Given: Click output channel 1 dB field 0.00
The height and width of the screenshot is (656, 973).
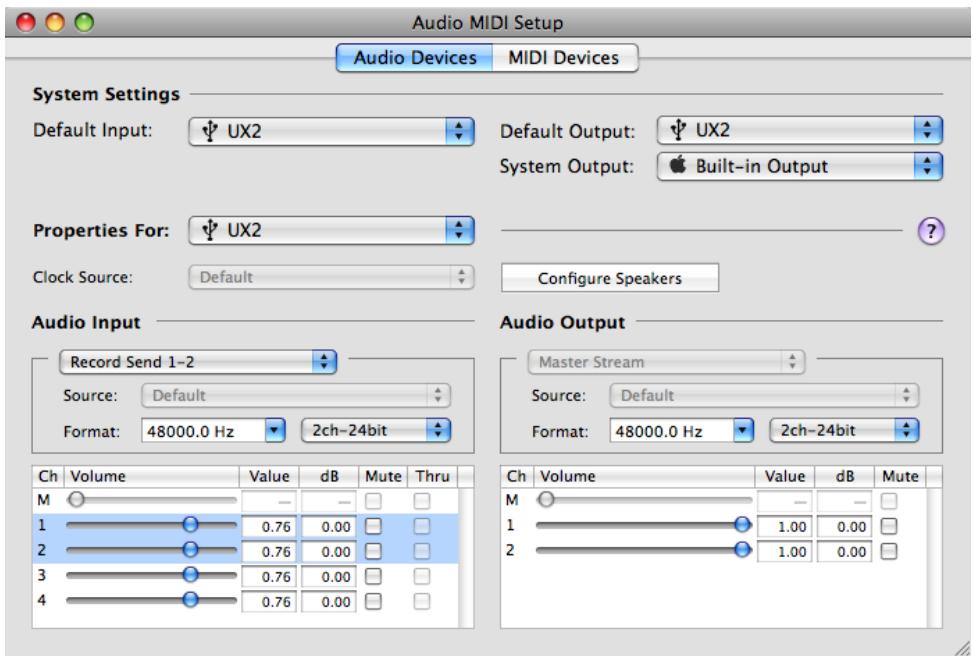Looking at the screenshot, I should pyautogui.click(x=845, y=527).
